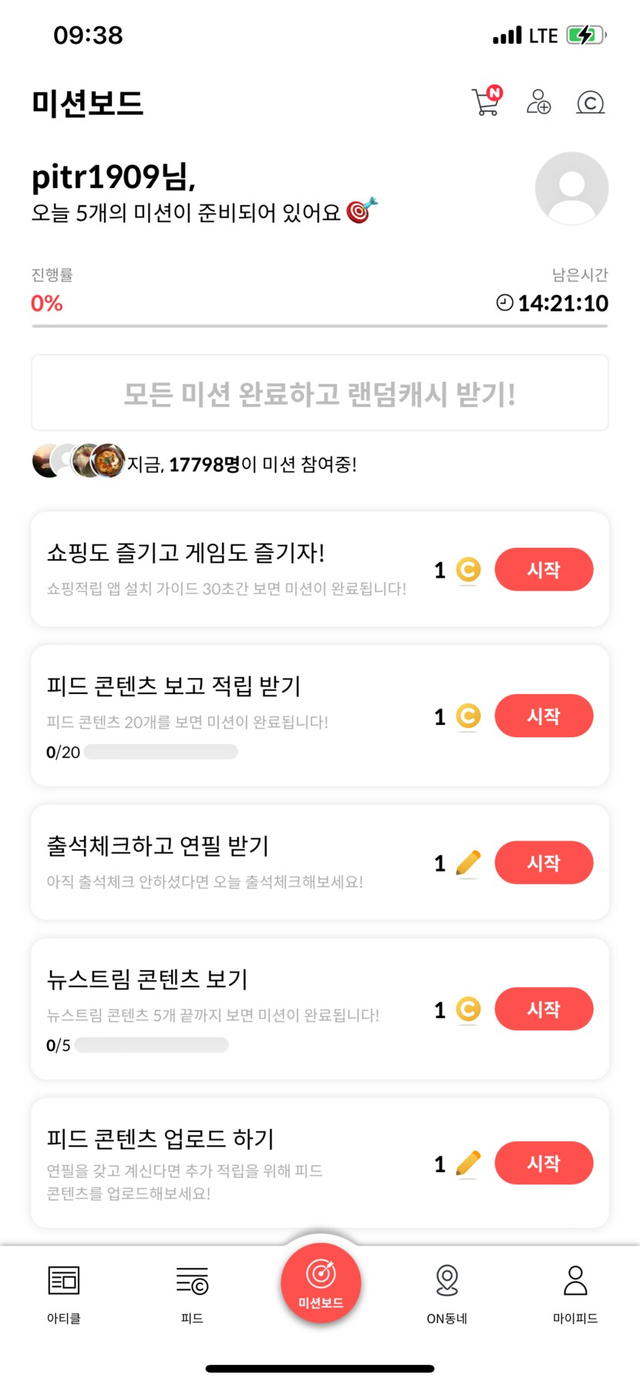Open the cash coin icon in header
Screen dimensions: 640x1385
click(591, 102)
